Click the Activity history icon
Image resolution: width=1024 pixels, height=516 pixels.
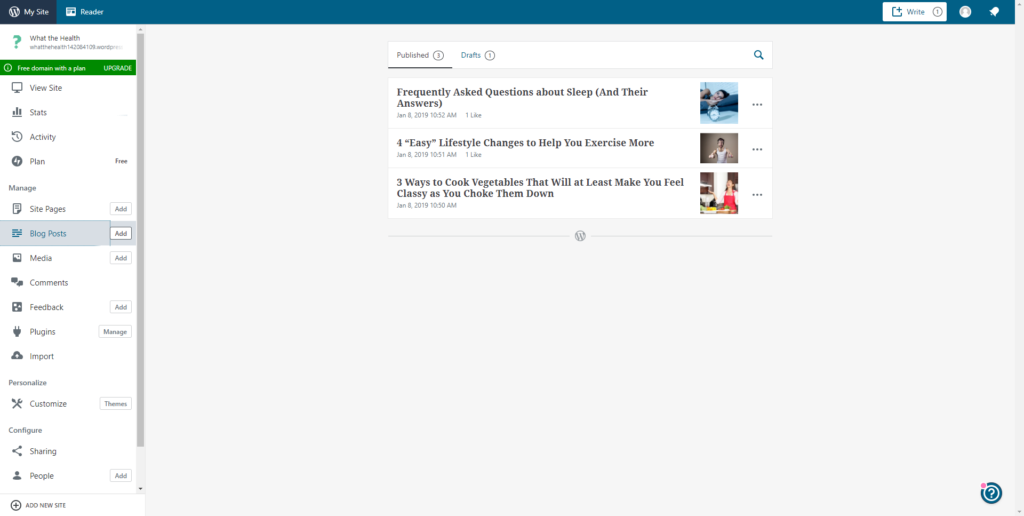point(17,137)
